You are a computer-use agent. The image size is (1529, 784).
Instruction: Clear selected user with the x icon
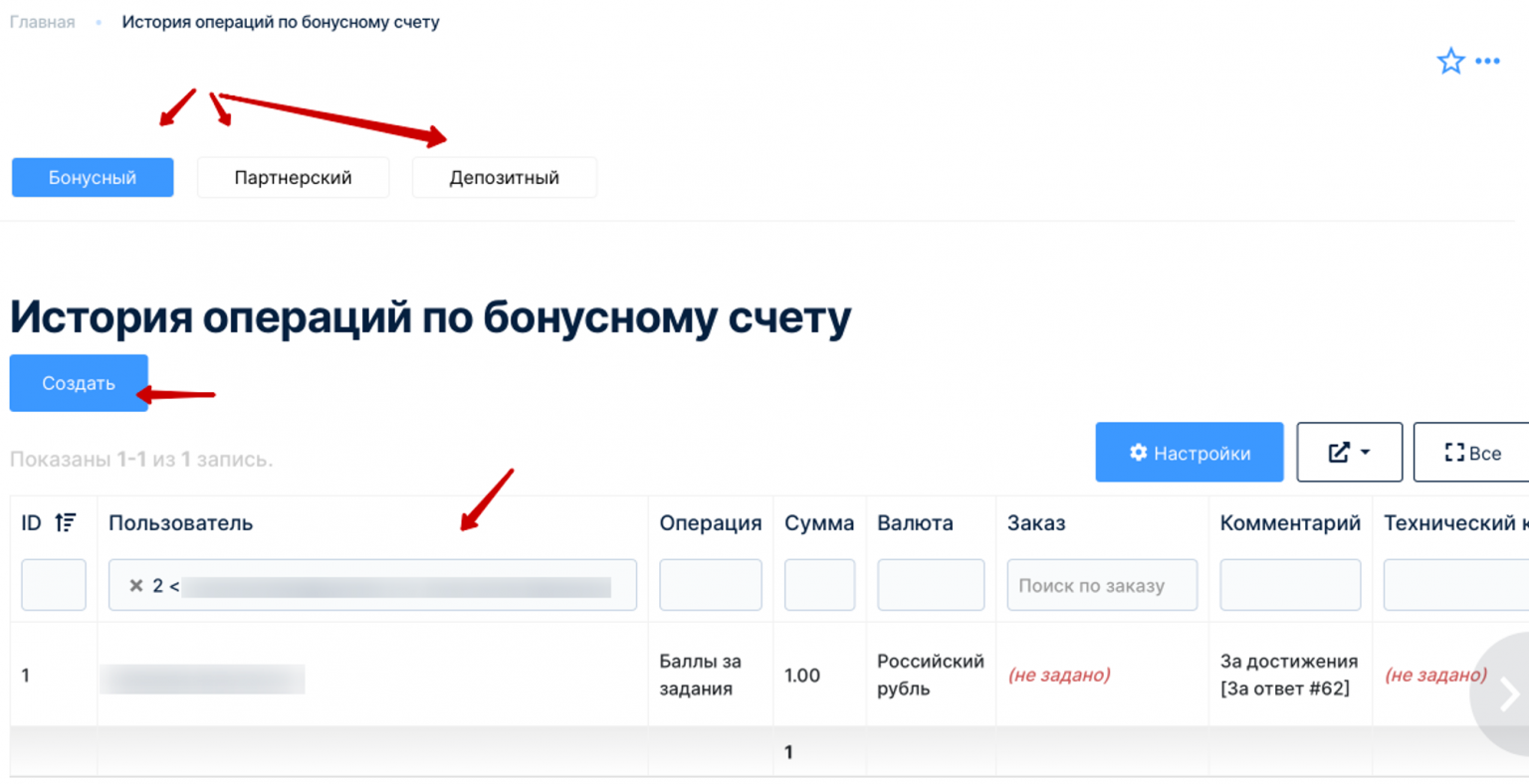click(136, 586)
